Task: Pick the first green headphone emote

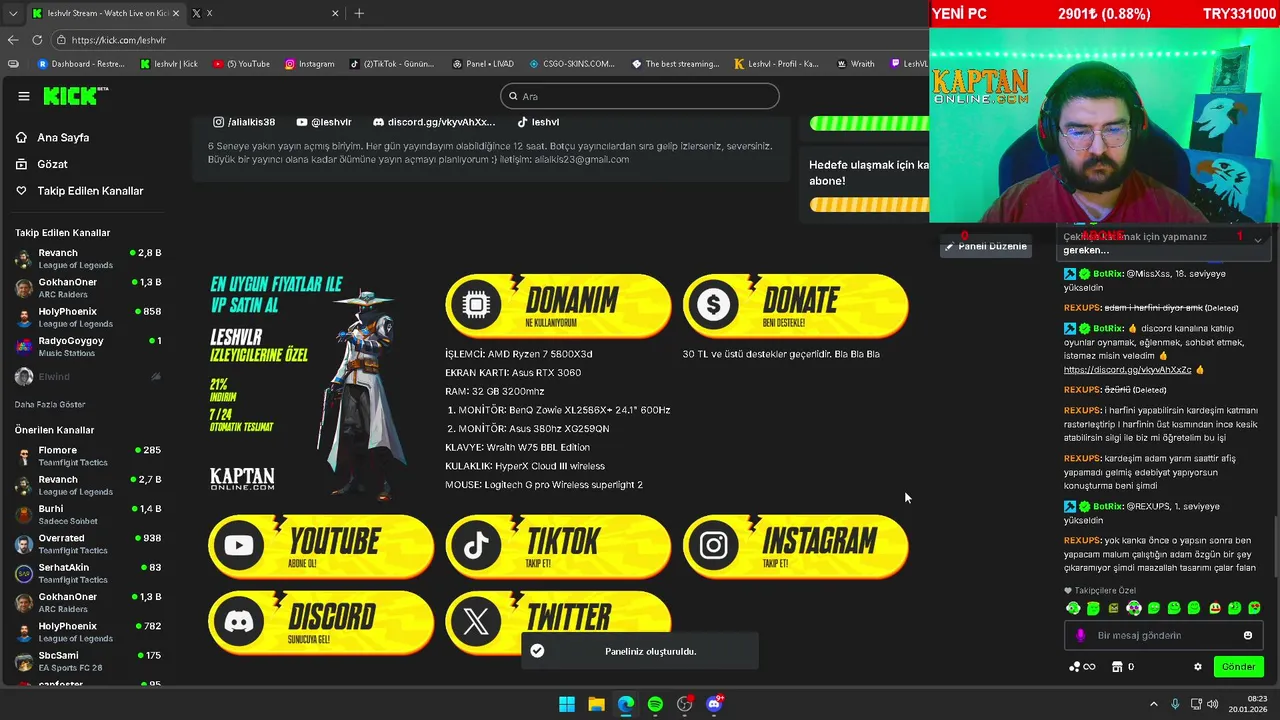Action: point(1073,608)
